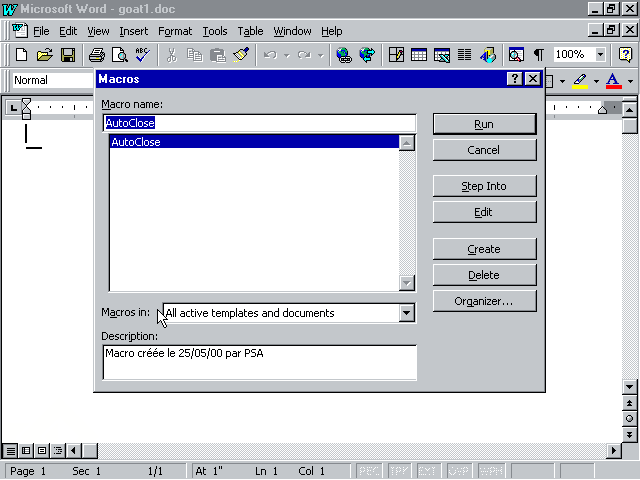This screenshot has width=640, height=480.
Task: Click the ruler tab alignment selector
Action: pyautogui.click(x=13, y=108)
